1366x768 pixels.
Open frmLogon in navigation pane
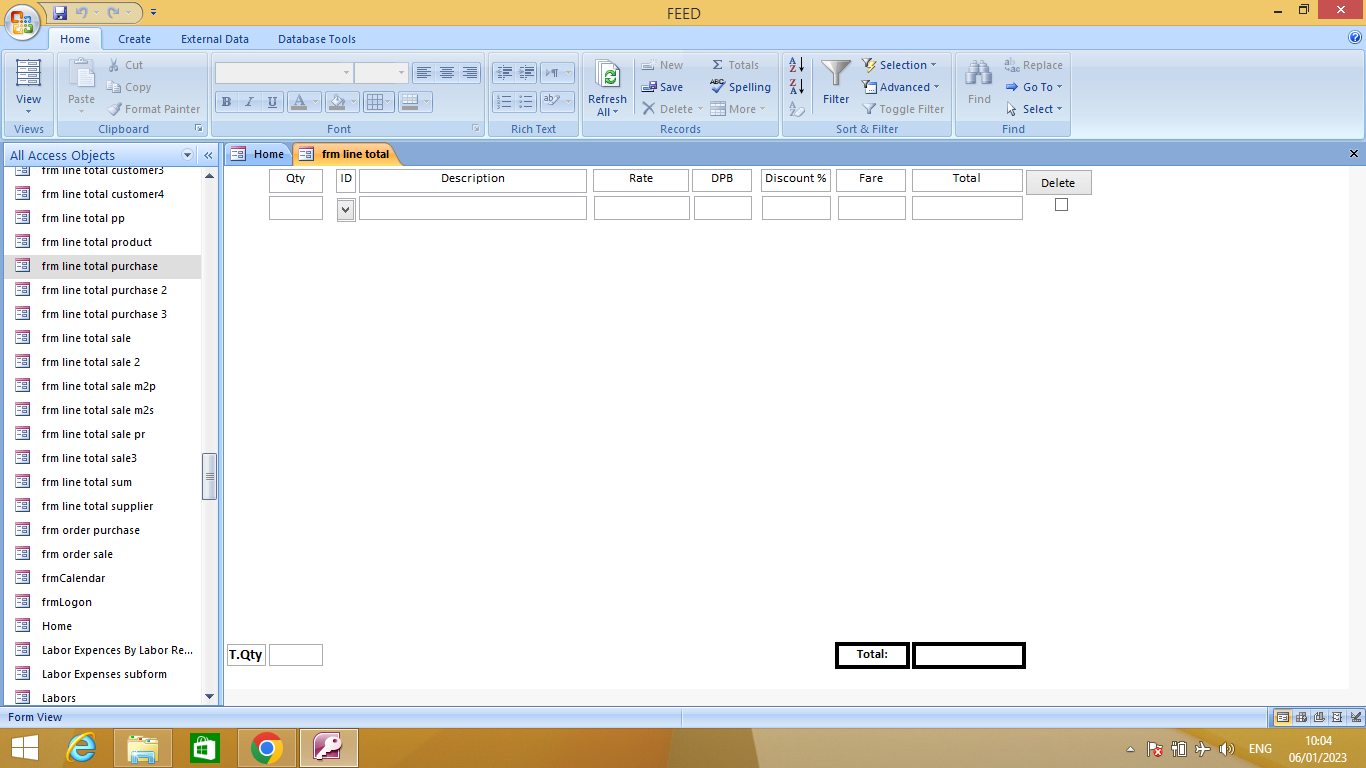(67, 602)
